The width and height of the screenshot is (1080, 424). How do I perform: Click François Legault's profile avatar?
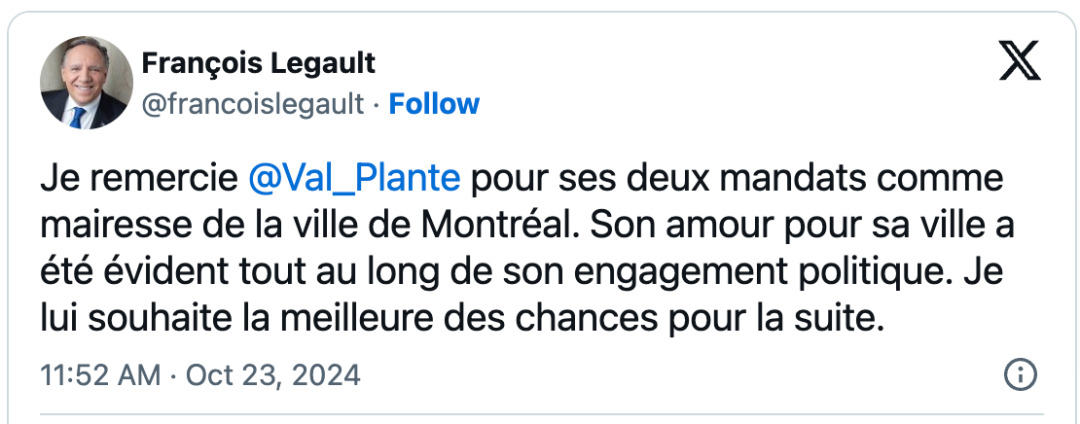86,83
